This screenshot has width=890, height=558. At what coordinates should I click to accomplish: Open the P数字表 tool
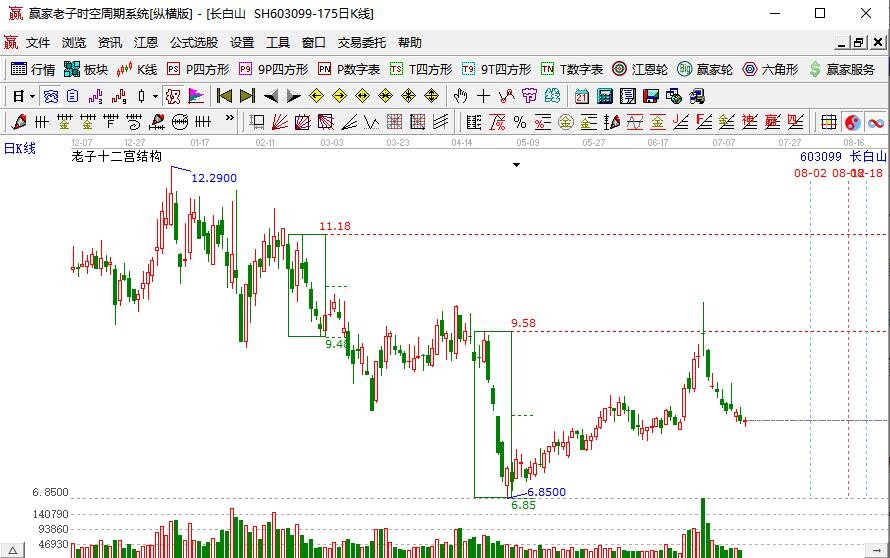(349, 69)
